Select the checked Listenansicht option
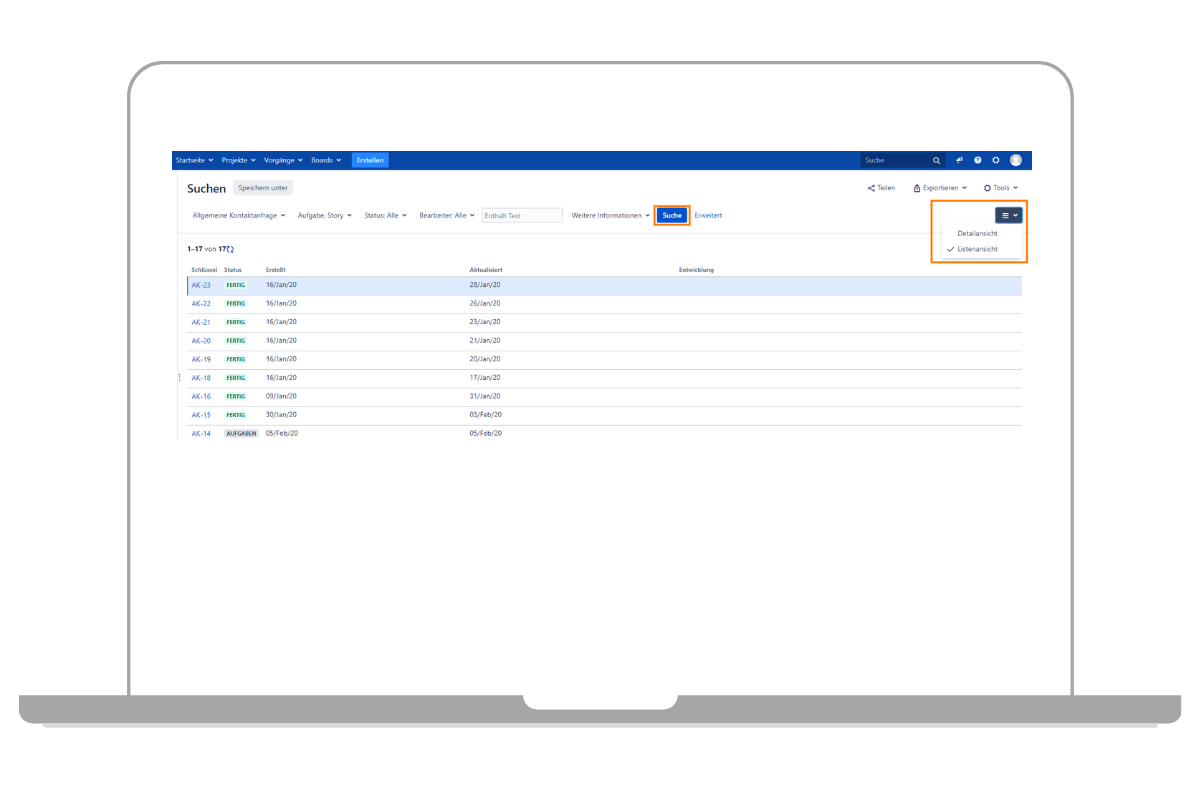 [x=977, y=249]
